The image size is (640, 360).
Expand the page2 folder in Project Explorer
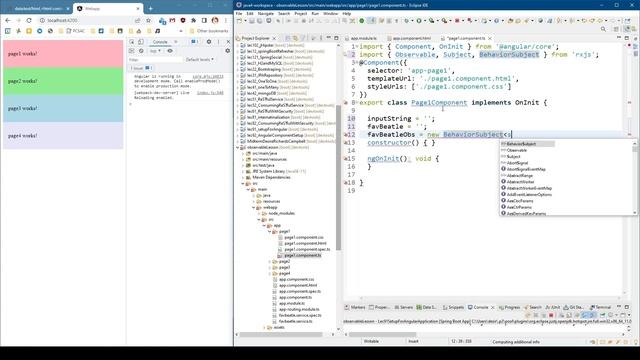point(269,261)
